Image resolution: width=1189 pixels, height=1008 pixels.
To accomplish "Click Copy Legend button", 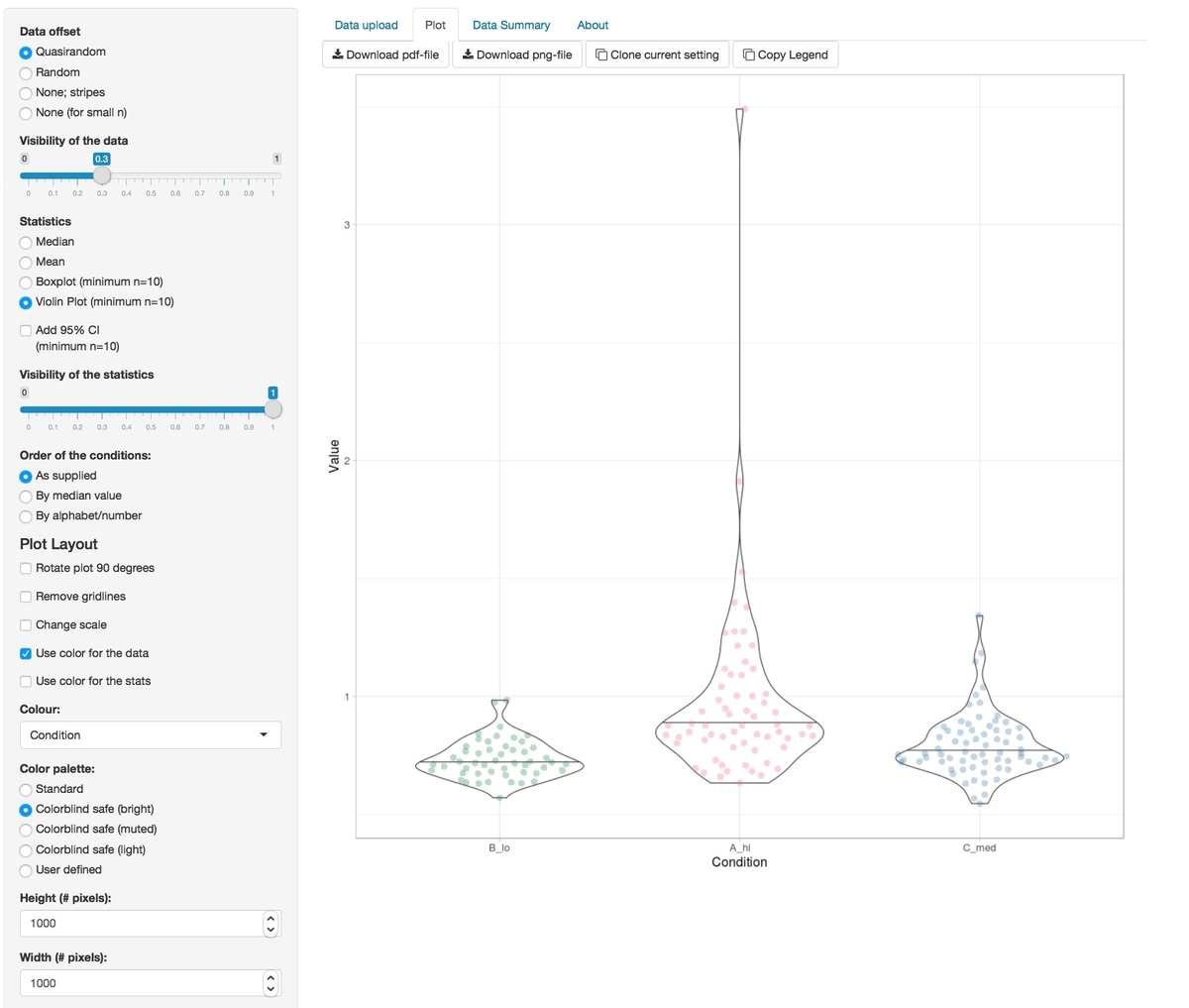I will click(786, 55).
